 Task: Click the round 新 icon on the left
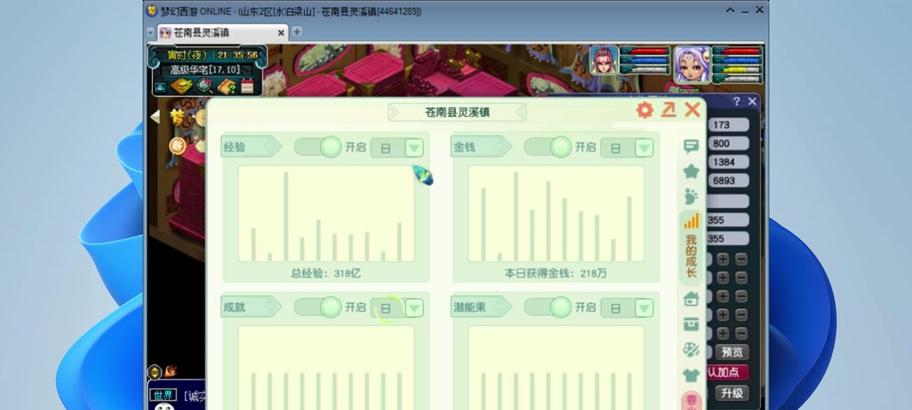point(177,145)
